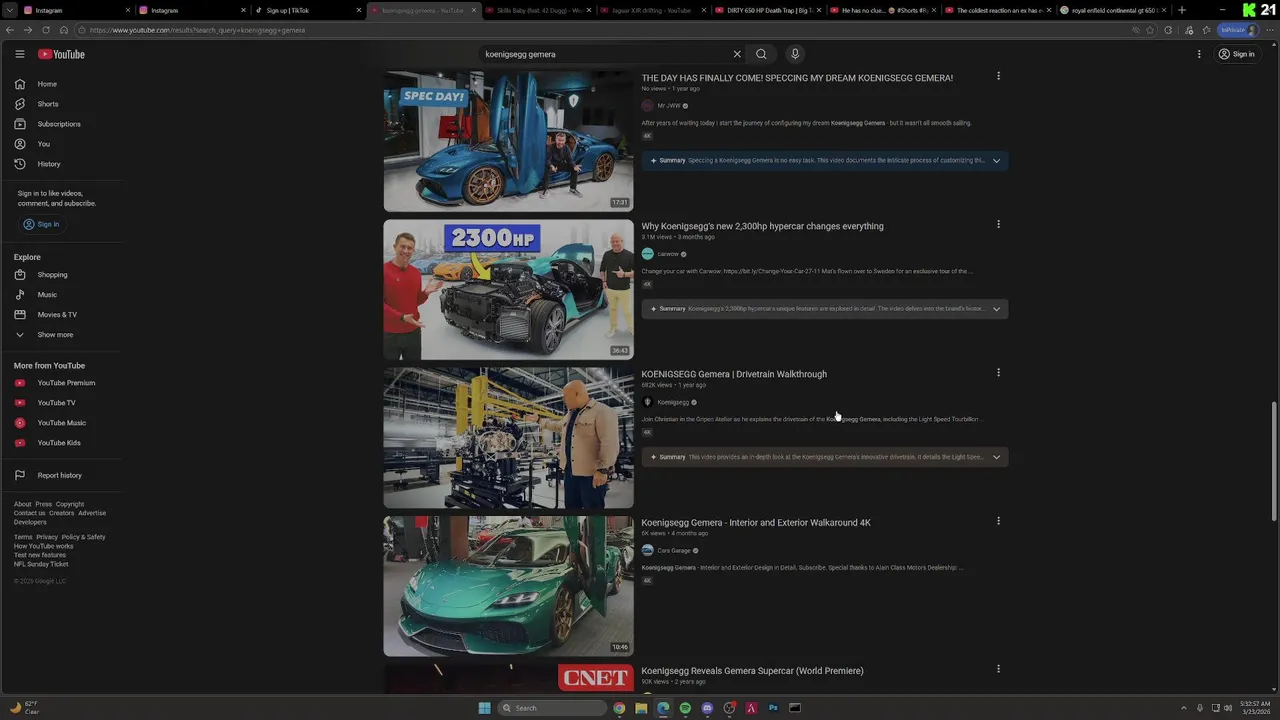Open Koenigsegg Gemera Drivetrain Walkthrough title

coord(734,374)
